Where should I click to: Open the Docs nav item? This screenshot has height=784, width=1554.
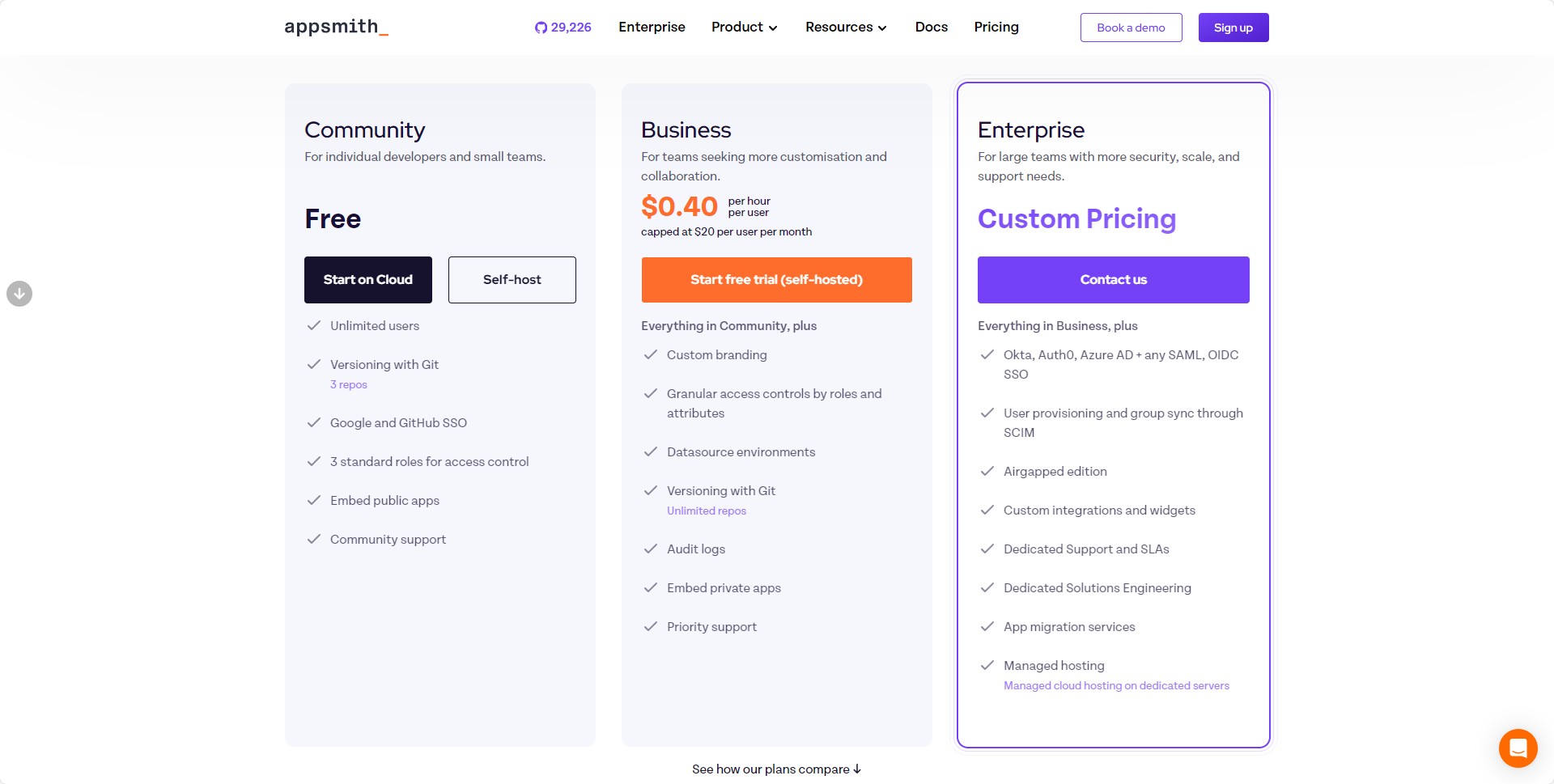[x=931, y=28]
